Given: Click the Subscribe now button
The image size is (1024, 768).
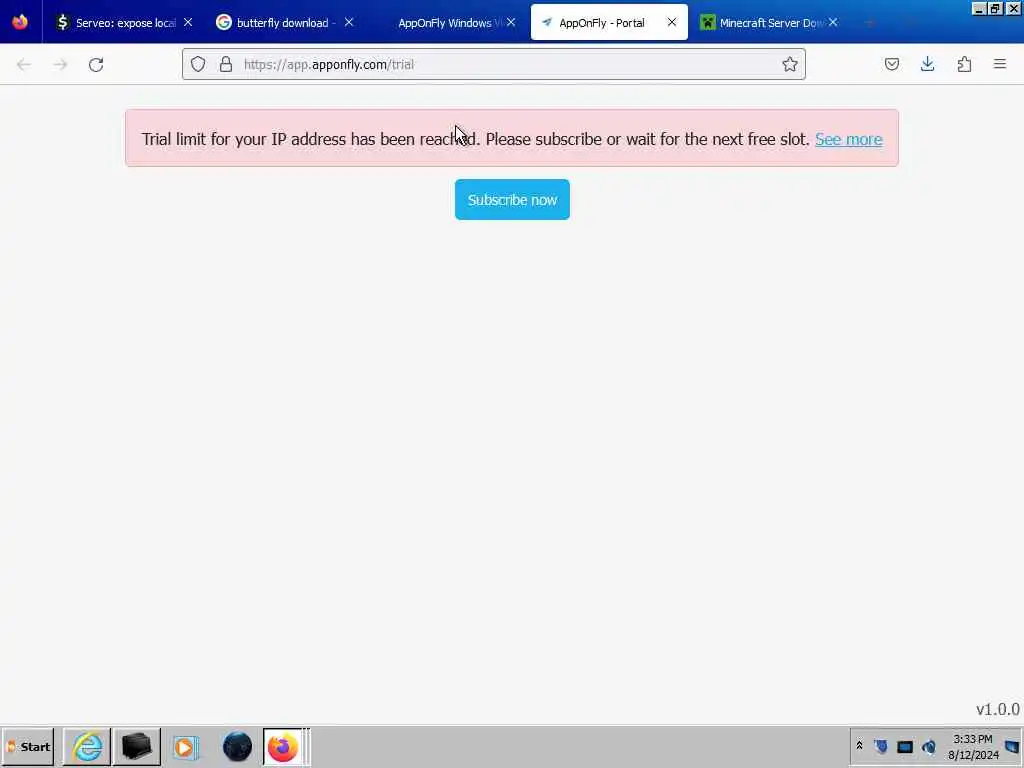Looking at the screenshot, I should (x=512, y=200).
